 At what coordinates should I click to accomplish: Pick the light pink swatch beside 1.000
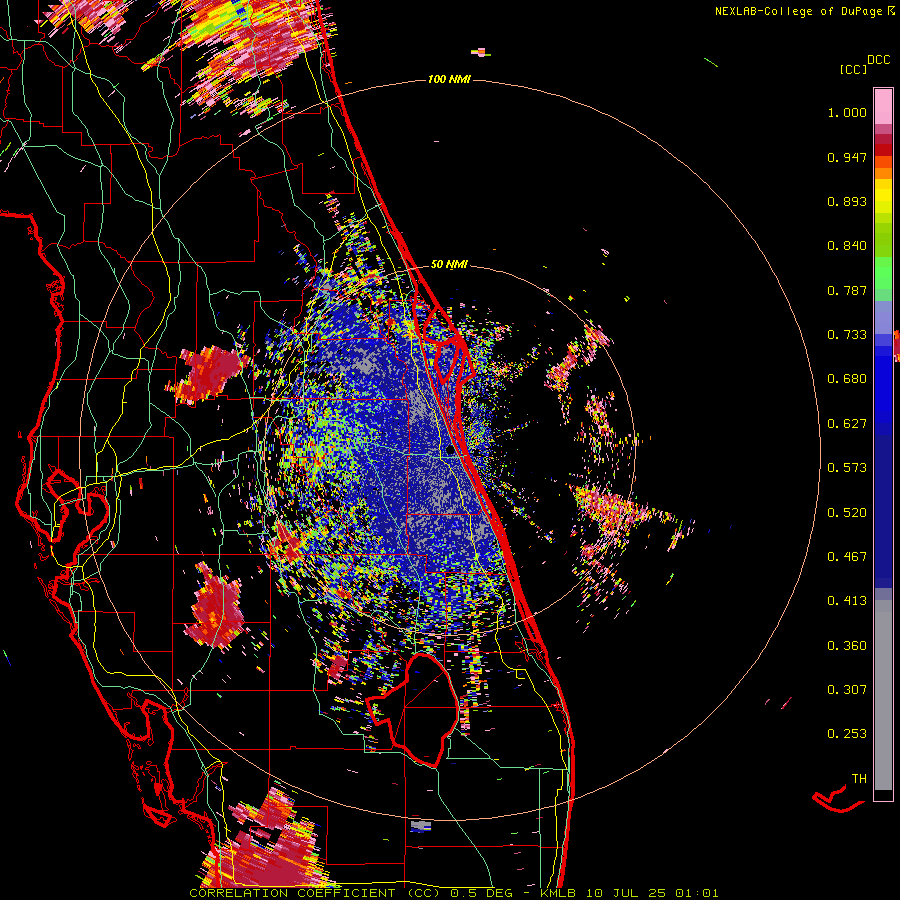pyautogui.click(x=883, y=107)
